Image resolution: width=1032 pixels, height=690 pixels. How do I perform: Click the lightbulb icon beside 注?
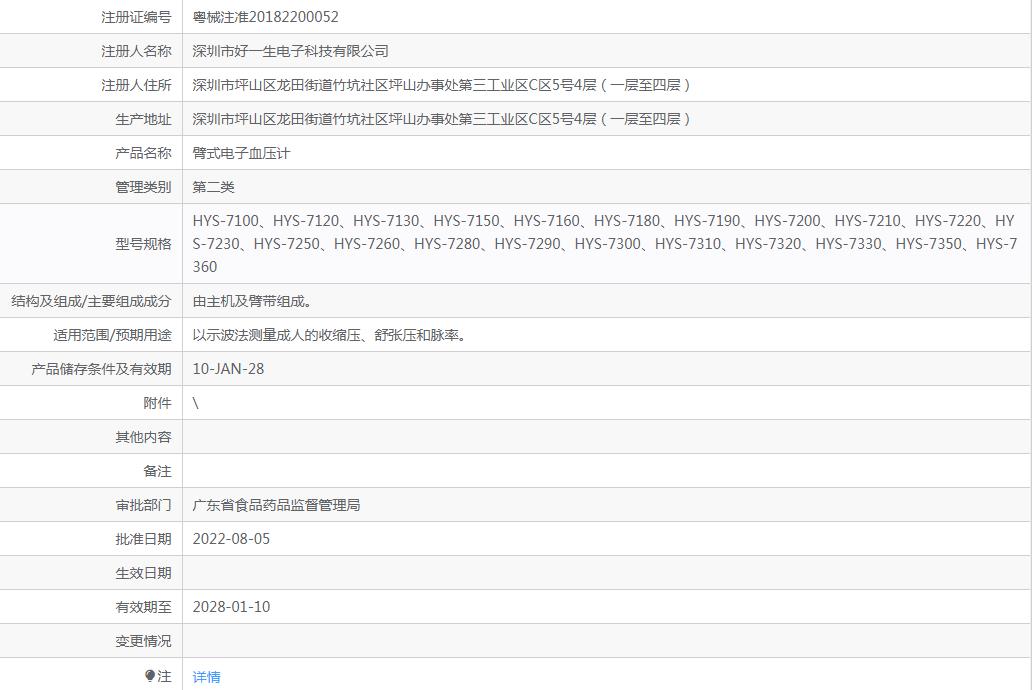click(149, 676)
